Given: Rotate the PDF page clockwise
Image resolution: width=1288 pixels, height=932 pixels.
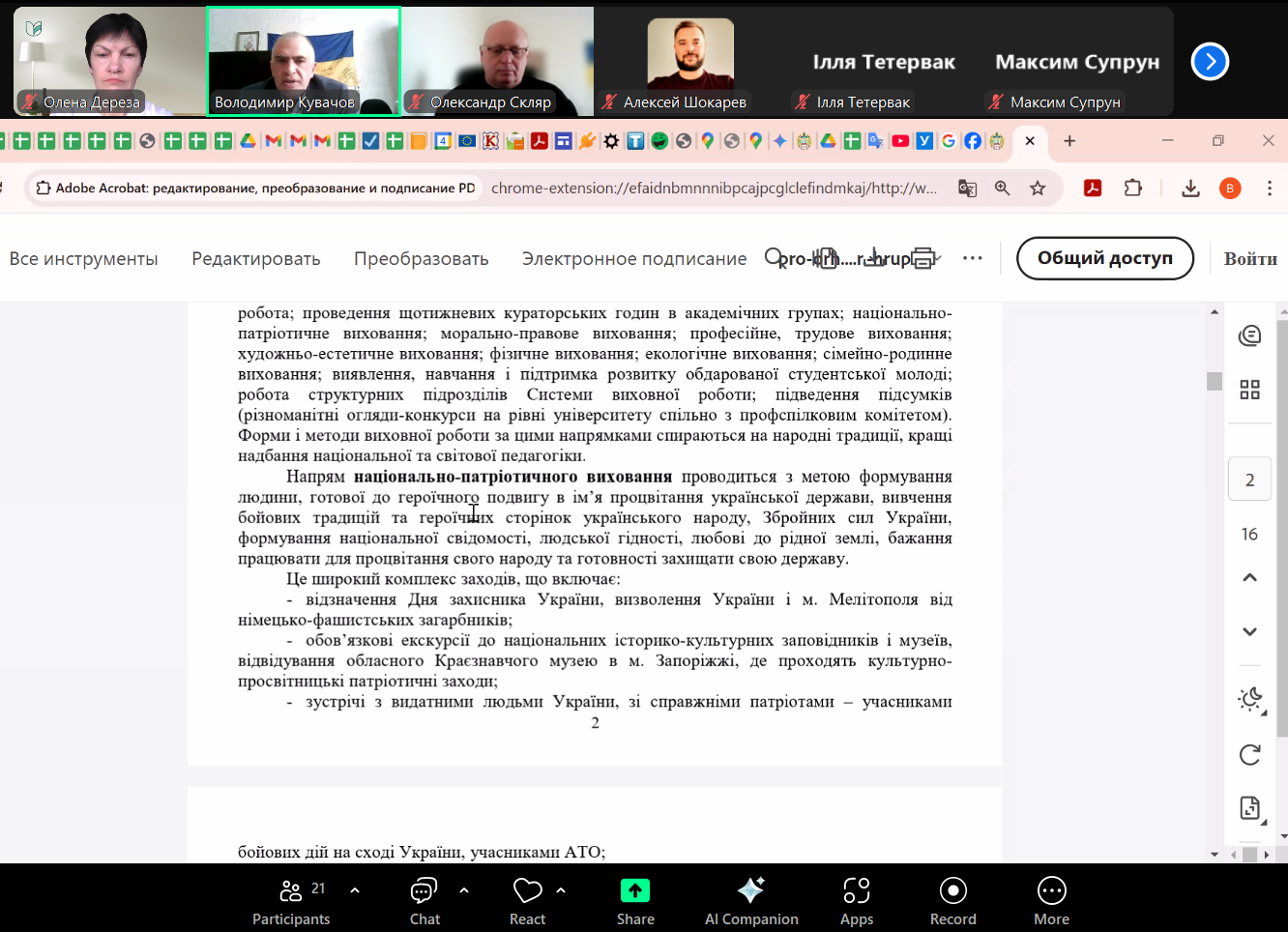Looking at the screenshot, I should [x=1249, y=754].
